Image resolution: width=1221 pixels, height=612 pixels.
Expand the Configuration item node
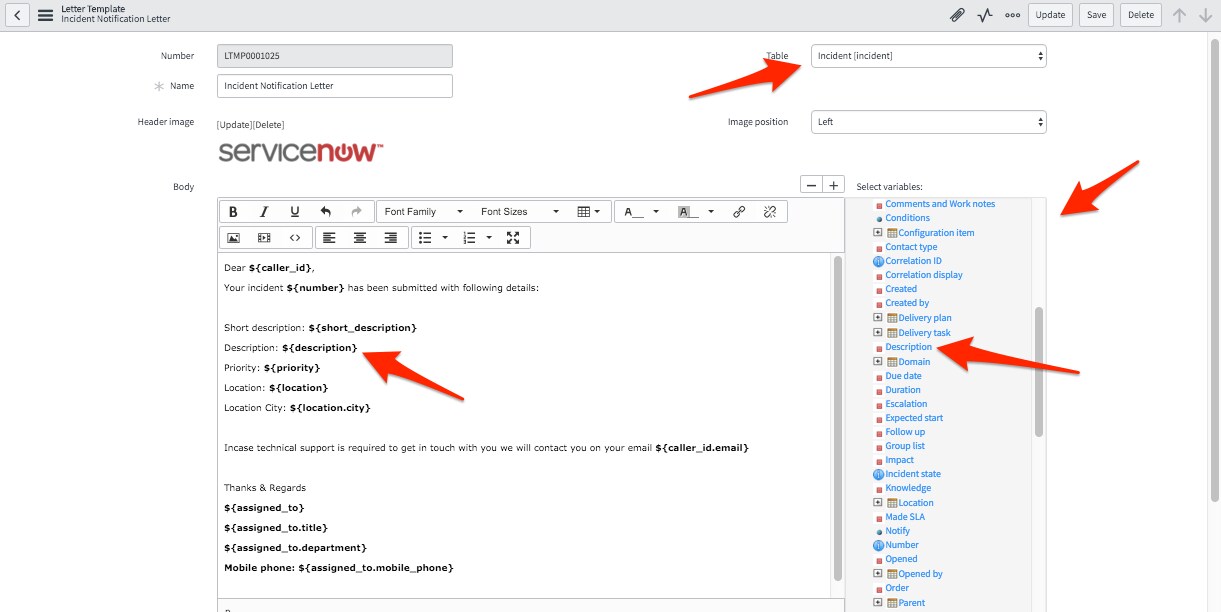[878, 233]
